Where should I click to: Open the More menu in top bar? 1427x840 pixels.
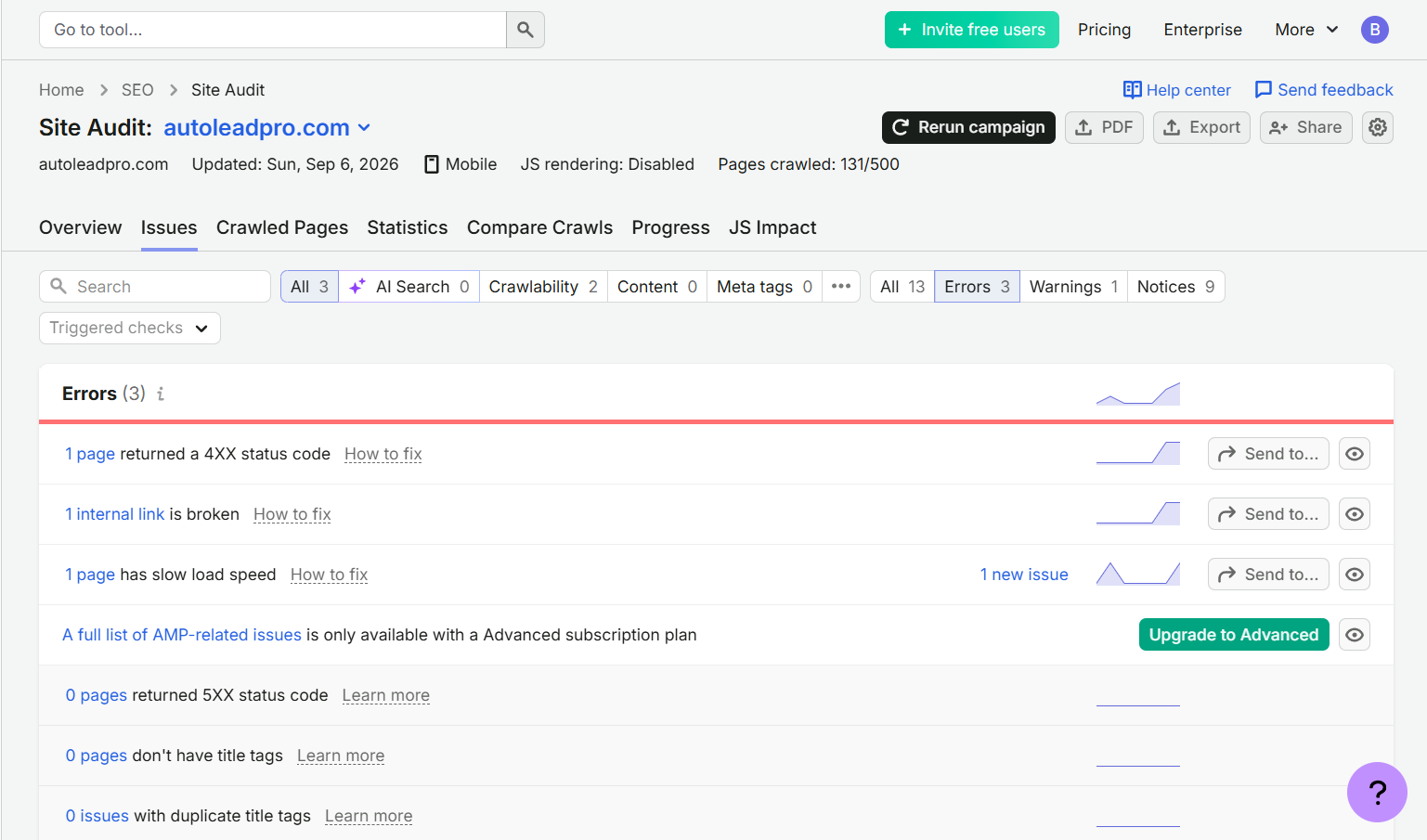coord(1306,30)
